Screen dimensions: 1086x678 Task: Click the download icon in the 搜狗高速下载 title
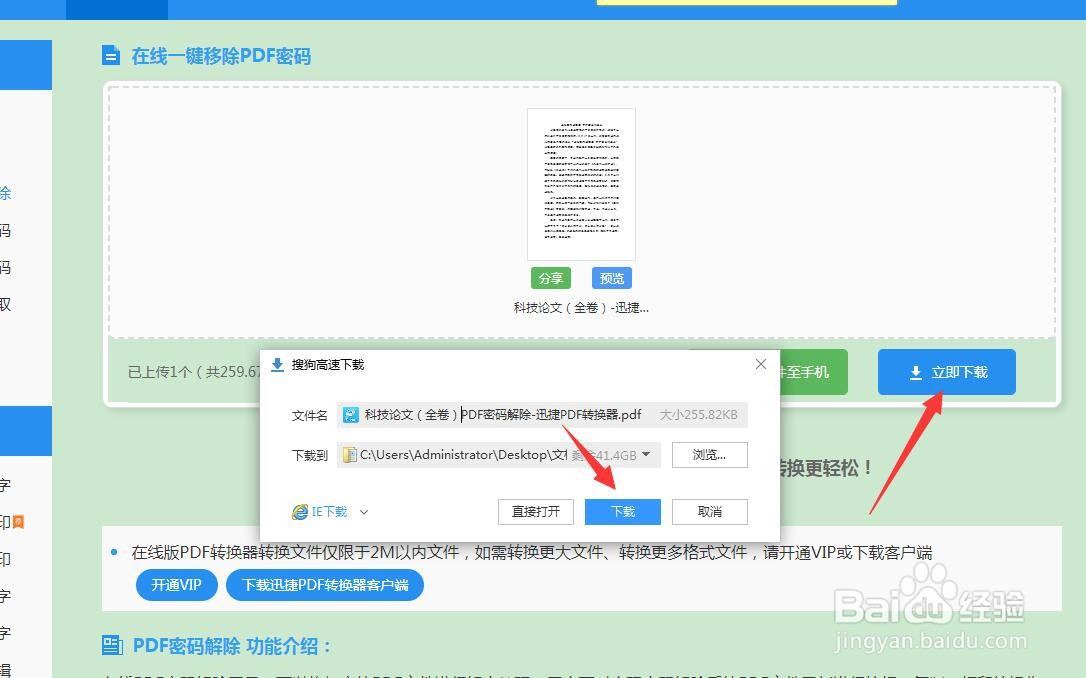[277, 365]
